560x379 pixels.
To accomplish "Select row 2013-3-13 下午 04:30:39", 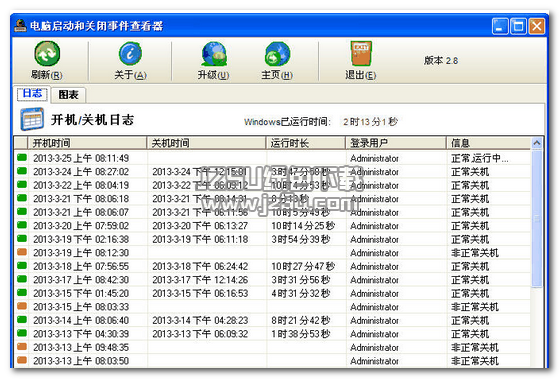I will coord(273,334).
